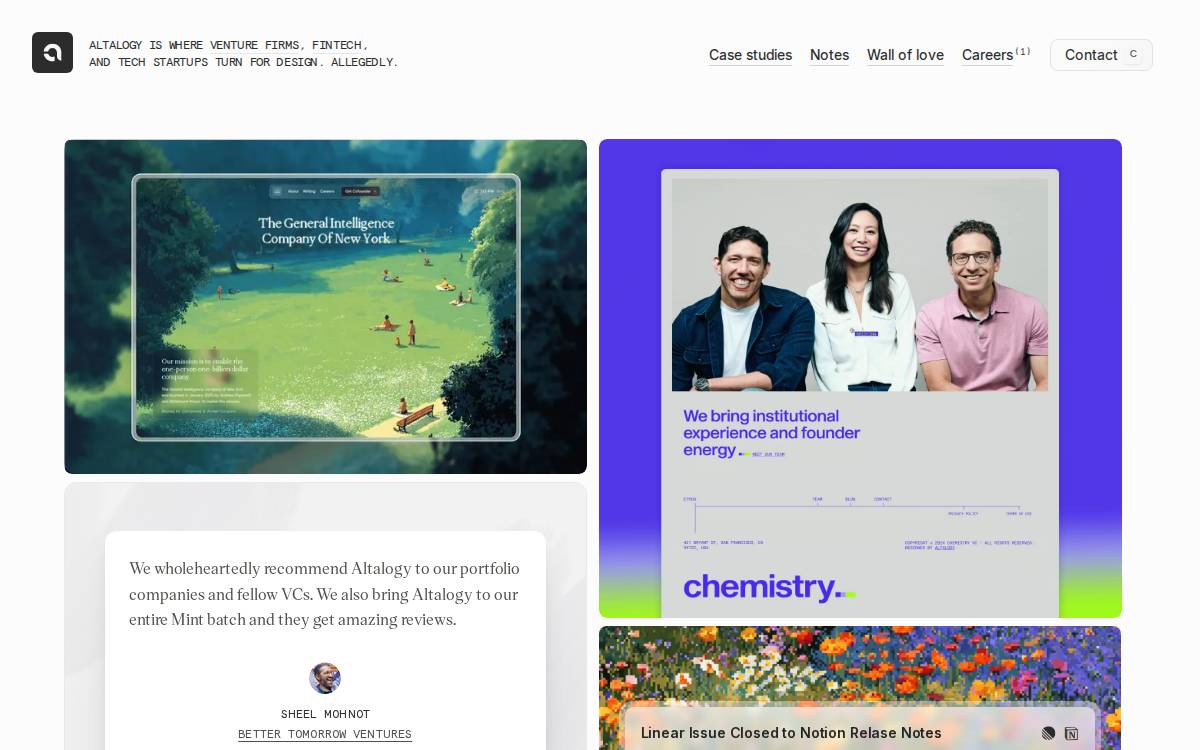The height and width of the screenshot is (750, 1200).
Task: Click the 'C' shortcut badge in Contact button
Action: (1133, 55)
